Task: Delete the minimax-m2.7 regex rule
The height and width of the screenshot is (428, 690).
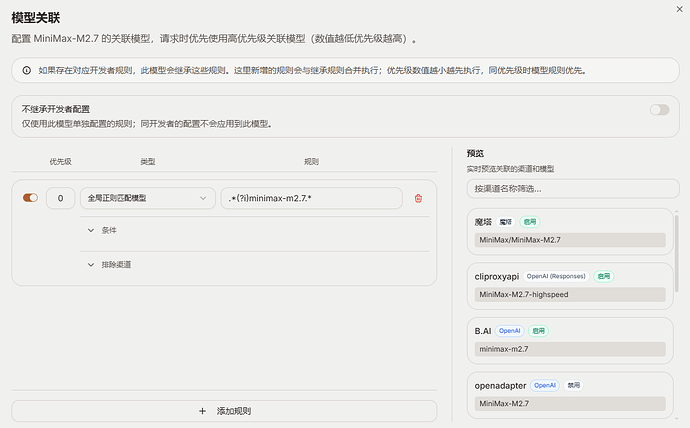Action: [x=418, y=198]
